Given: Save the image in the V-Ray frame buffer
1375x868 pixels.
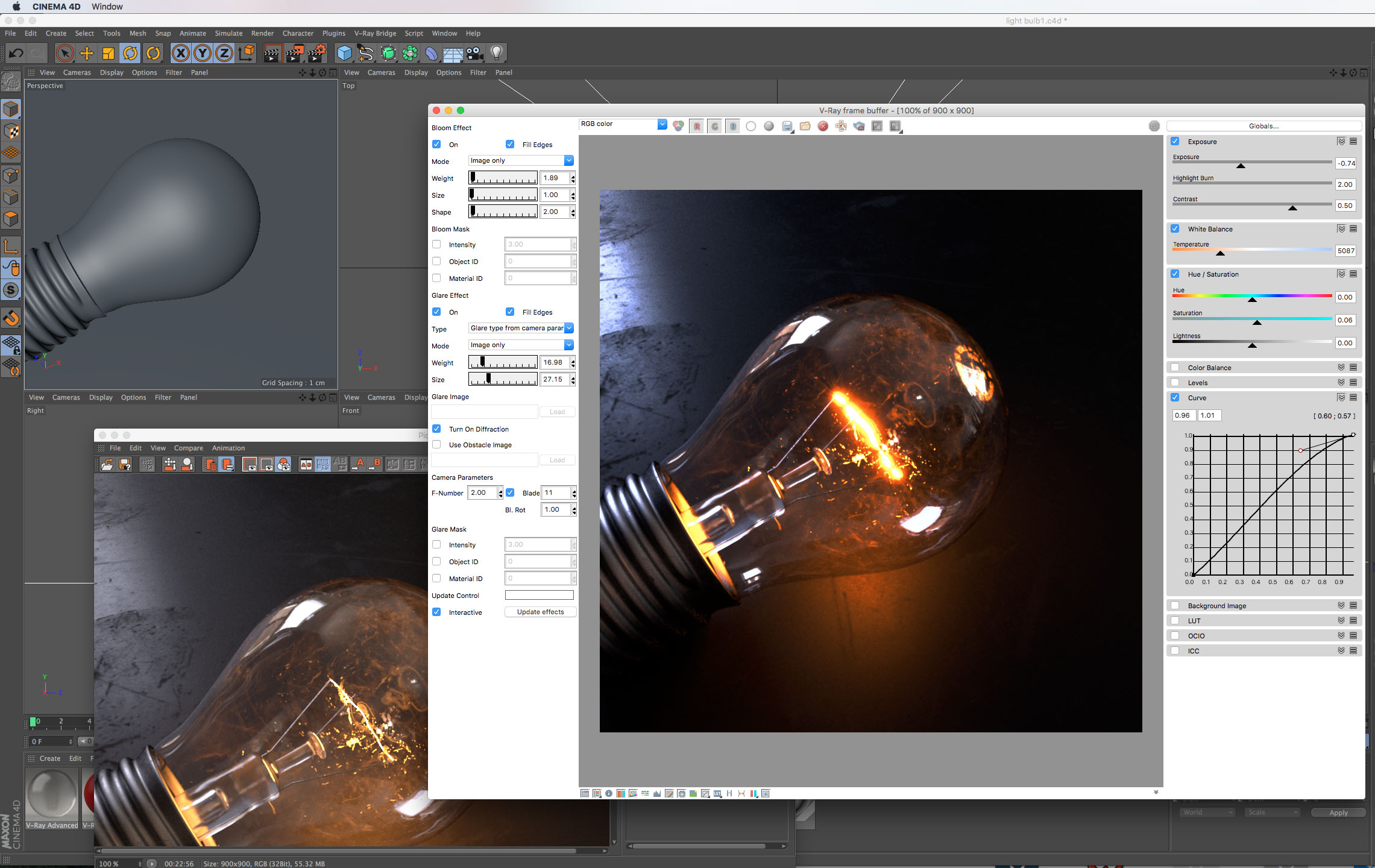Looking at the screenshot, I should click(787, 126).
